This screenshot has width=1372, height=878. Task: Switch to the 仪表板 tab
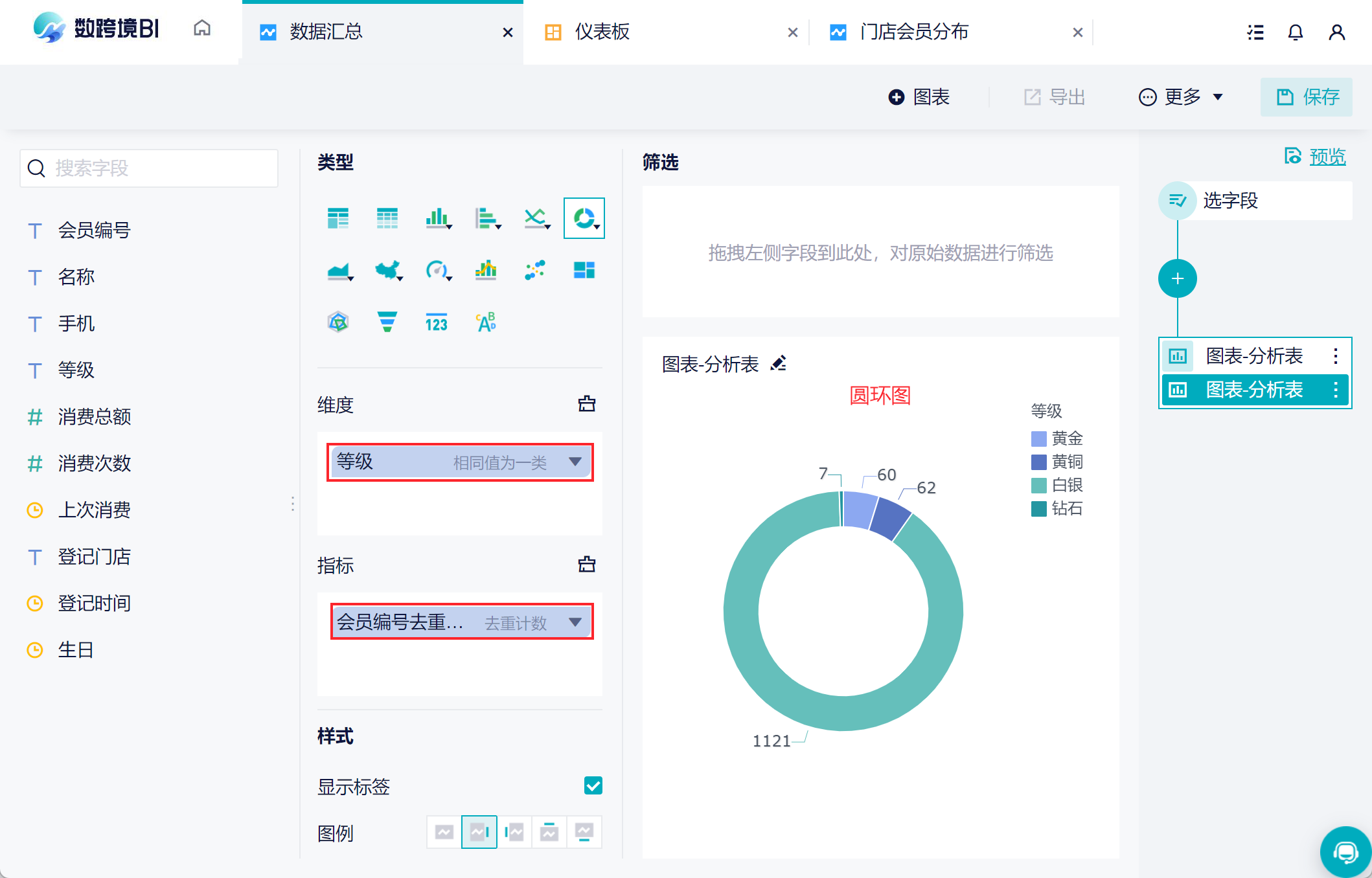tap(602, 32)
